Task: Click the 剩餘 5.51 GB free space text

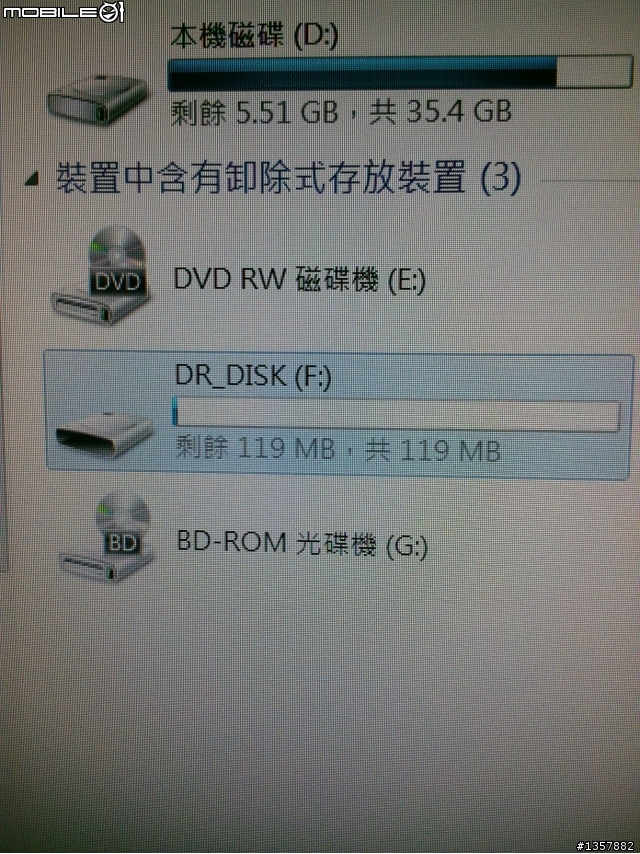Action: tap(255, 112)
